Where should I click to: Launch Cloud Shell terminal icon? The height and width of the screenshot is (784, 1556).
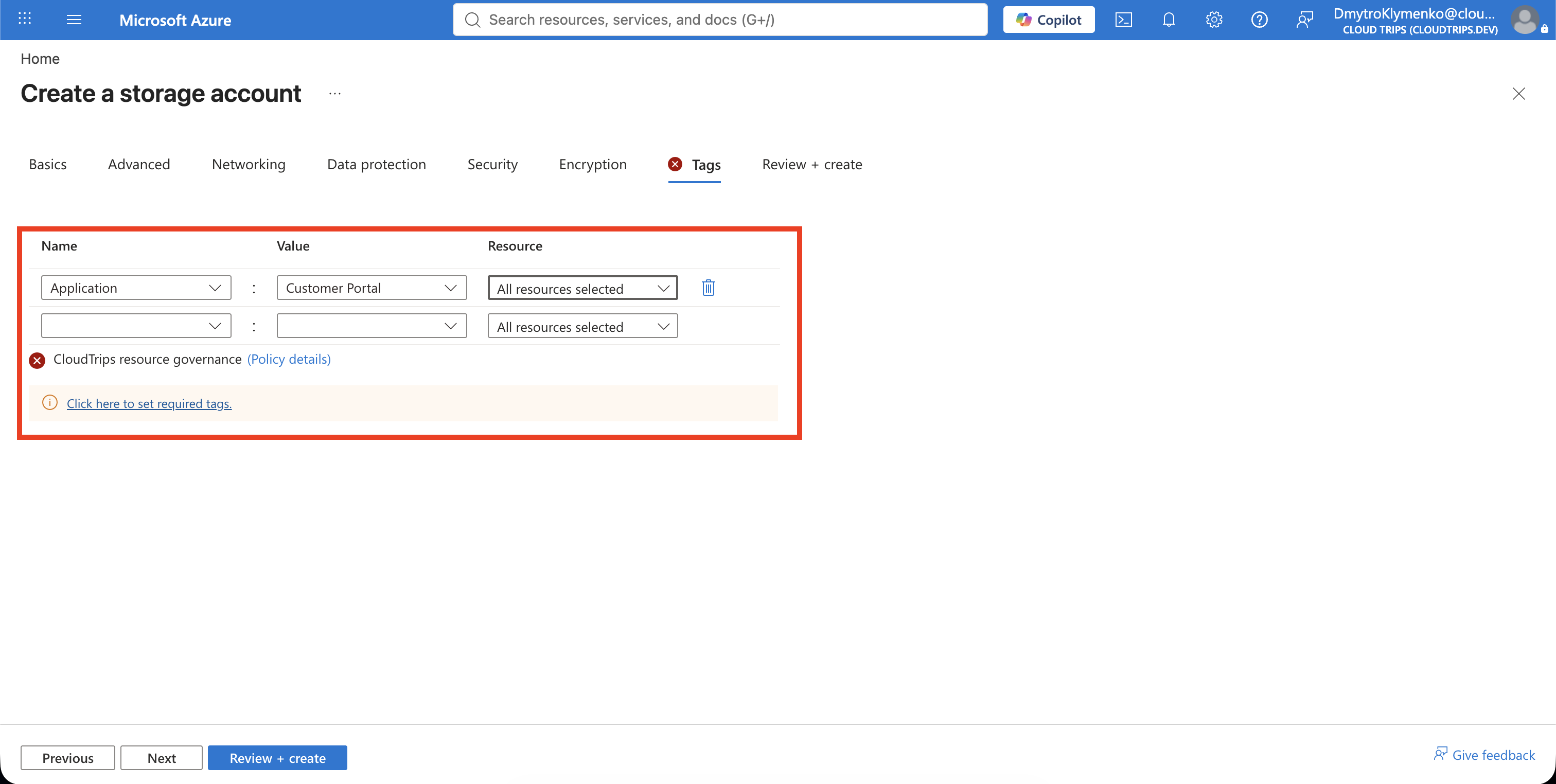pos(1123,20)
